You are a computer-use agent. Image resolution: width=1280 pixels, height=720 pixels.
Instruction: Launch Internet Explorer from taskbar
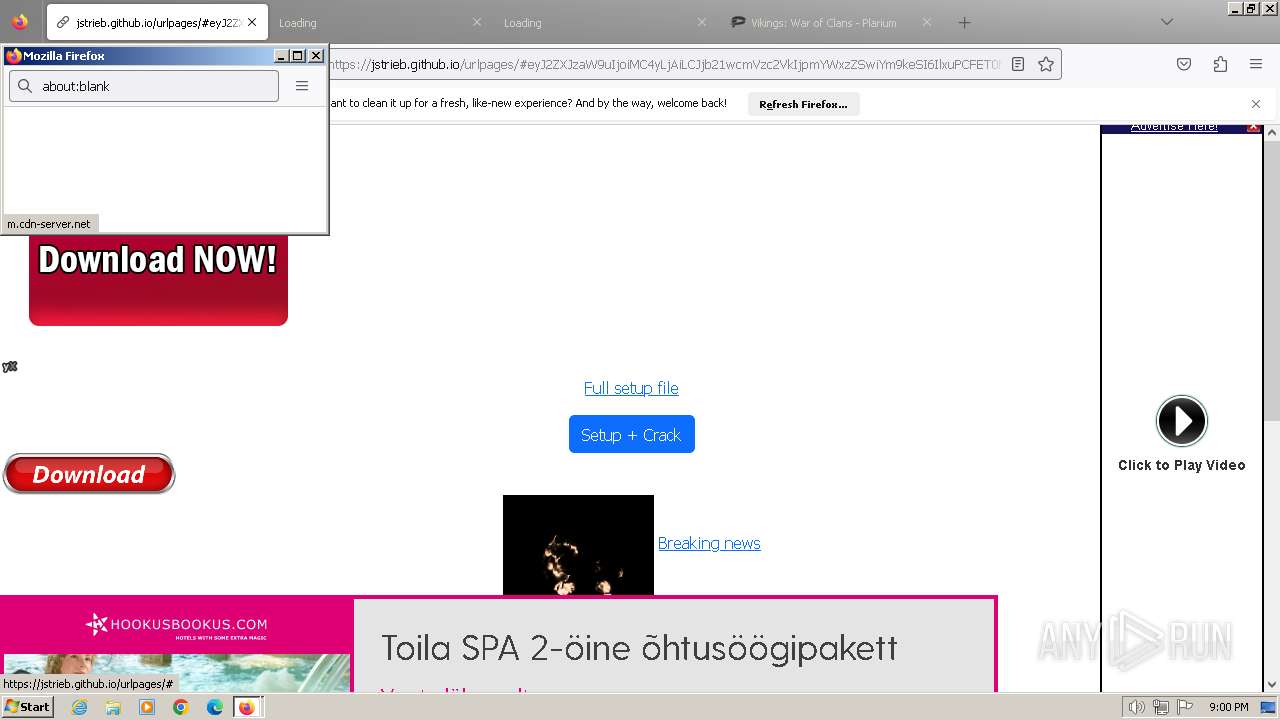[80, 707]
